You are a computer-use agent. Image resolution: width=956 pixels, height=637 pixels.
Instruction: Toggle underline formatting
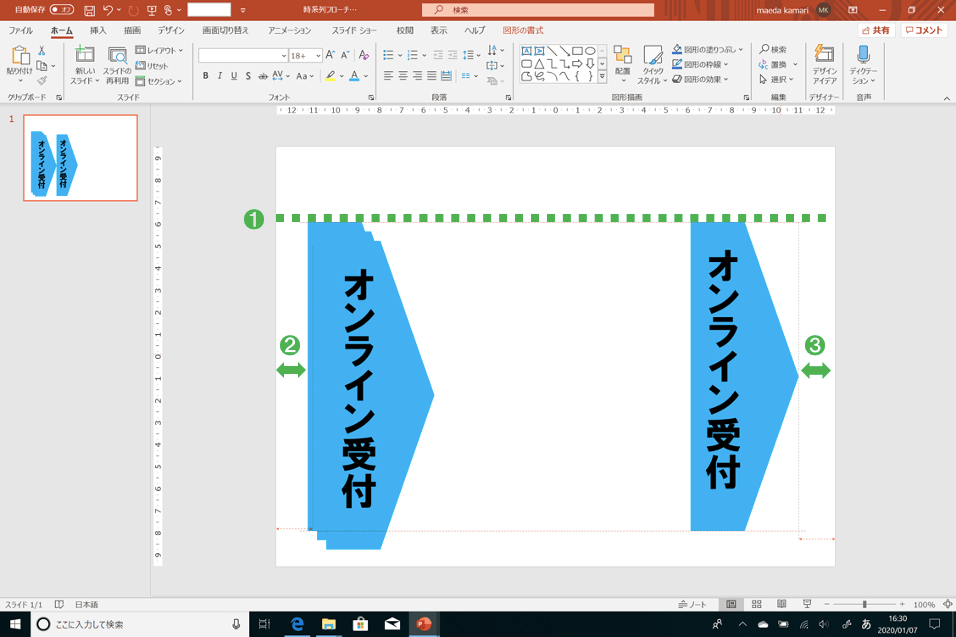click(x=234, y=76)
